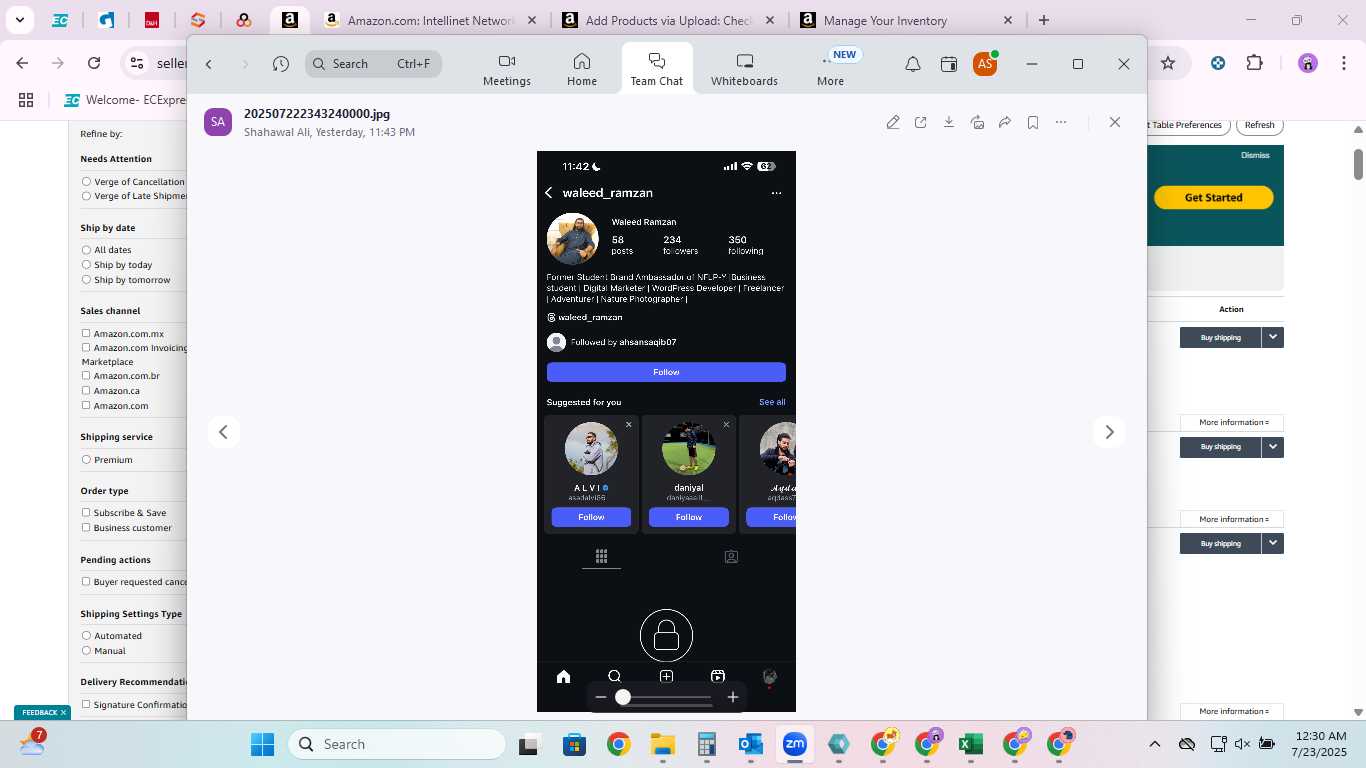Select the Automated shipping settings radio
The height and width of the screenshot is (768, 1366).
click(x=86, y=636)
